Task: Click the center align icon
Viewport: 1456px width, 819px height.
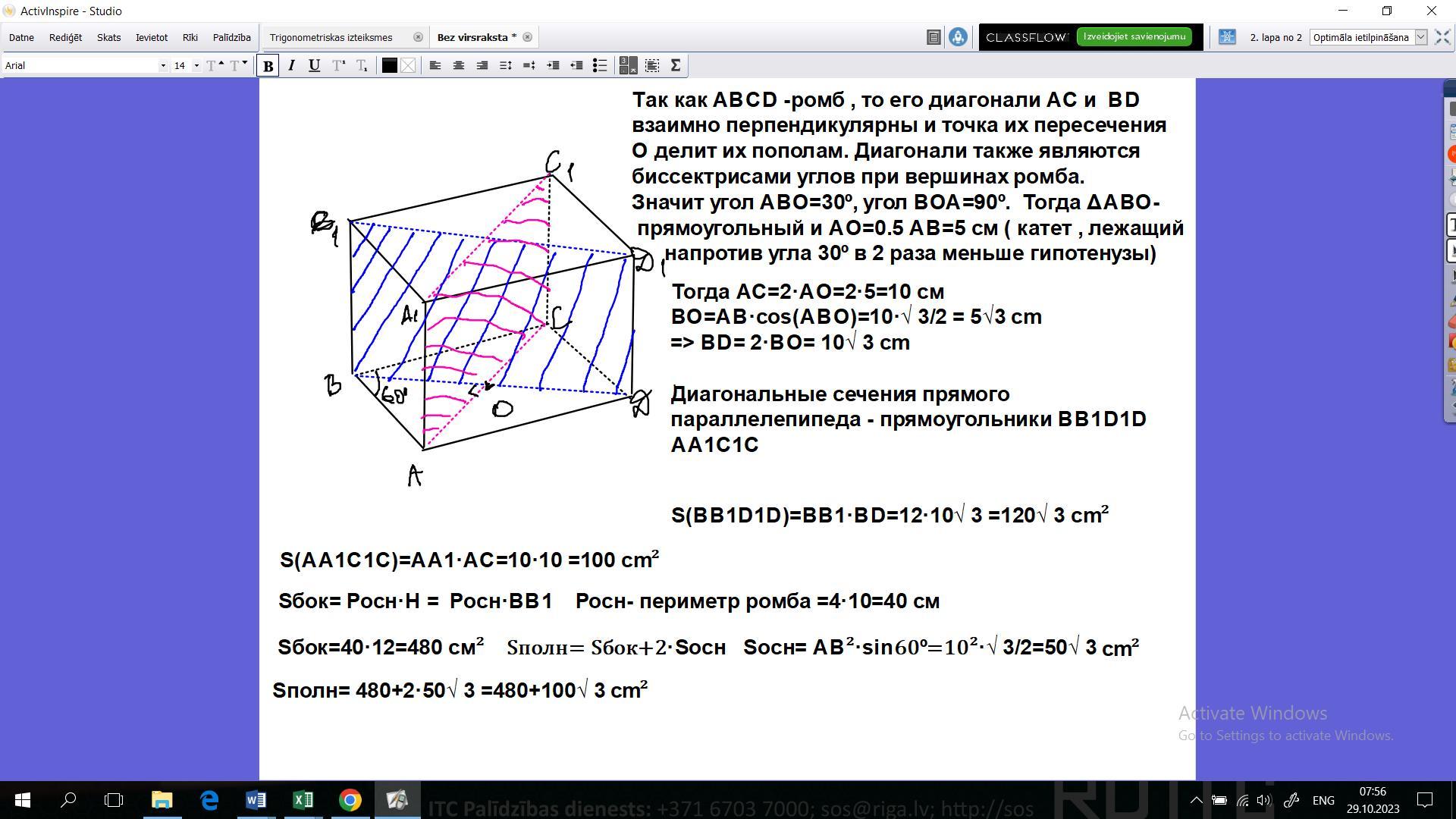Action: pyautogui.click(x=458, y=66)
